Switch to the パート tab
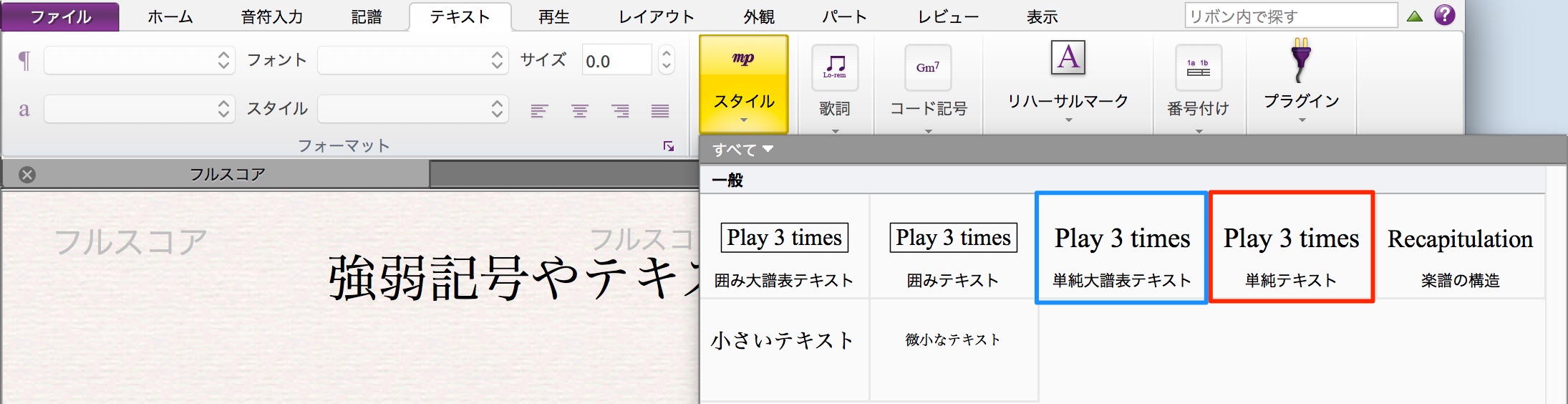The height and width of the screenshot is (404, 1568). click(845, 17)
